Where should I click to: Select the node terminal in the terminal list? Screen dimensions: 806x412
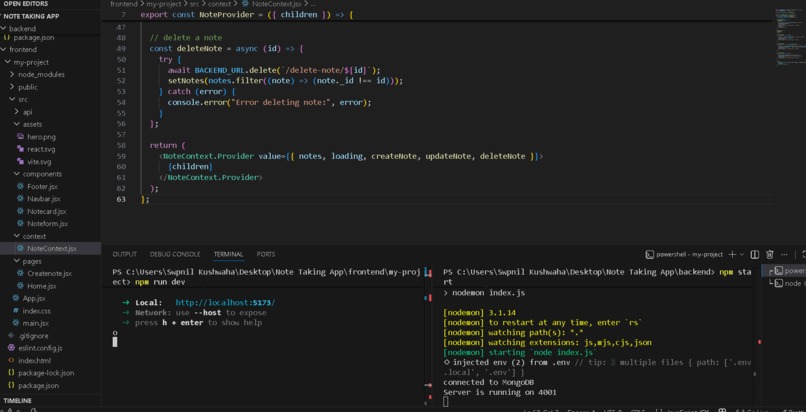point(786,283)
